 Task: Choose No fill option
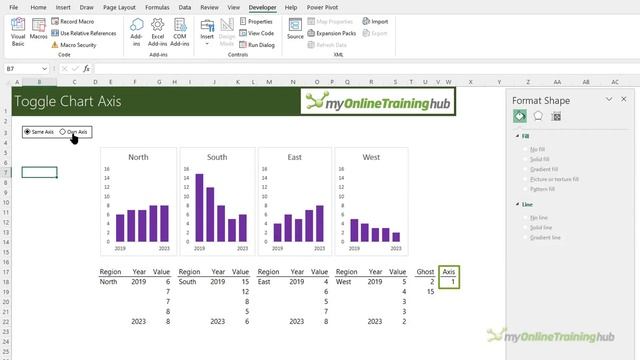534,149
